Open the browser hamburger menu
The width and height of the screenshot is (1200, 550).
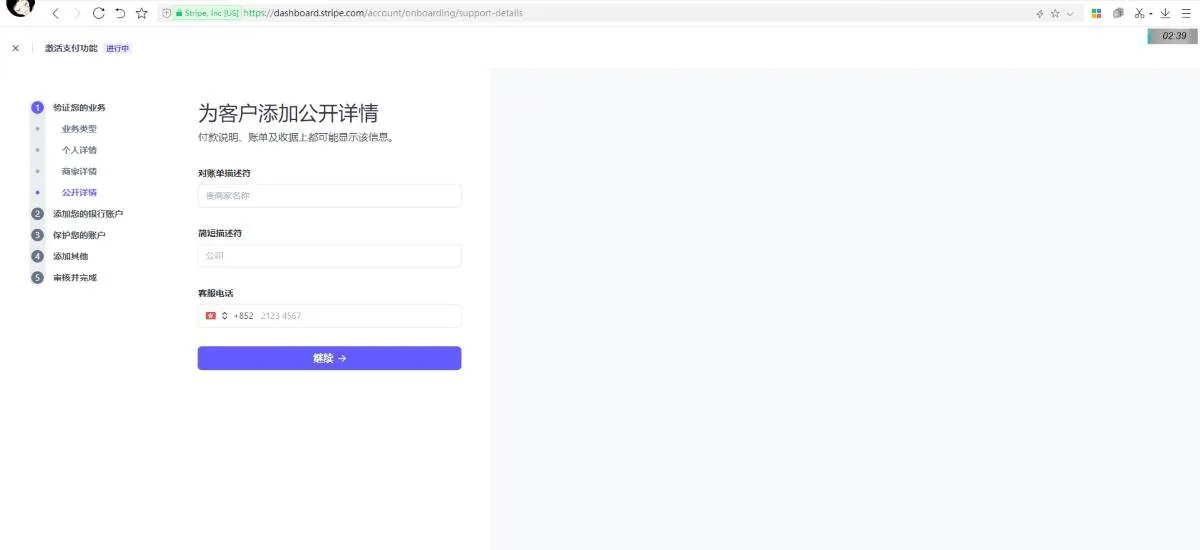click(1186, 14)
